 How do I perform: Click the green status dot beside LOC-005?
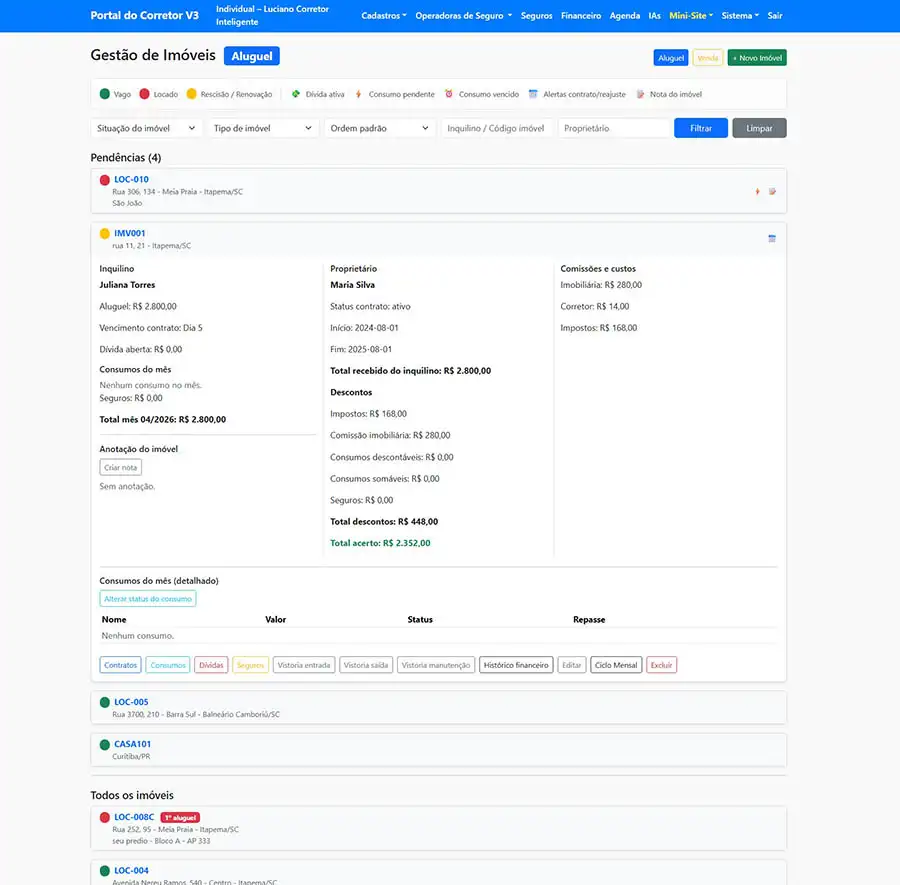click(x=104, y=701)
